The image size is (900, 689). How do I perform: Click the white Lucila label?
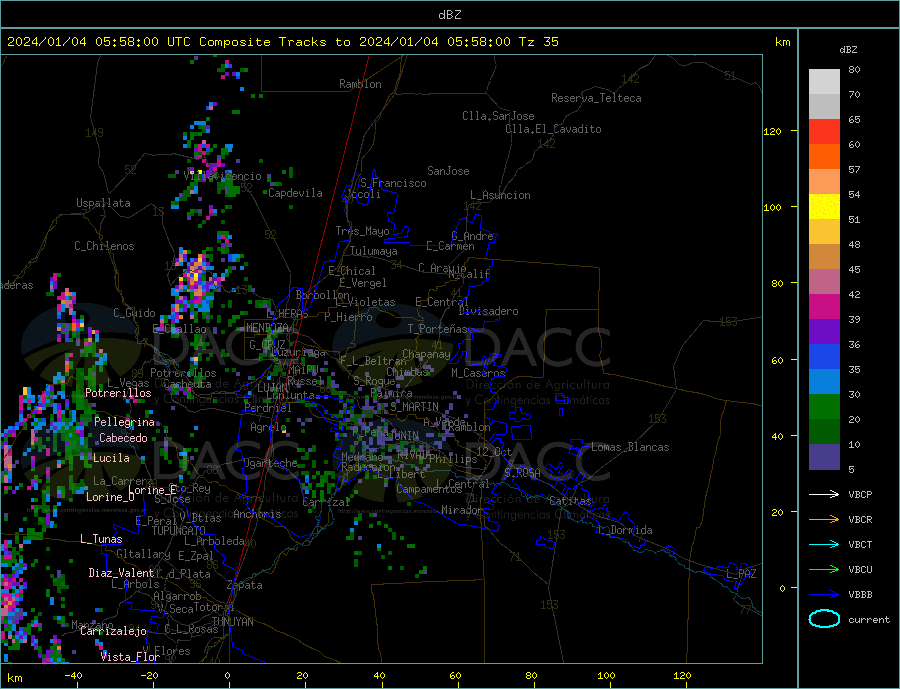click(x=111, y=458)
